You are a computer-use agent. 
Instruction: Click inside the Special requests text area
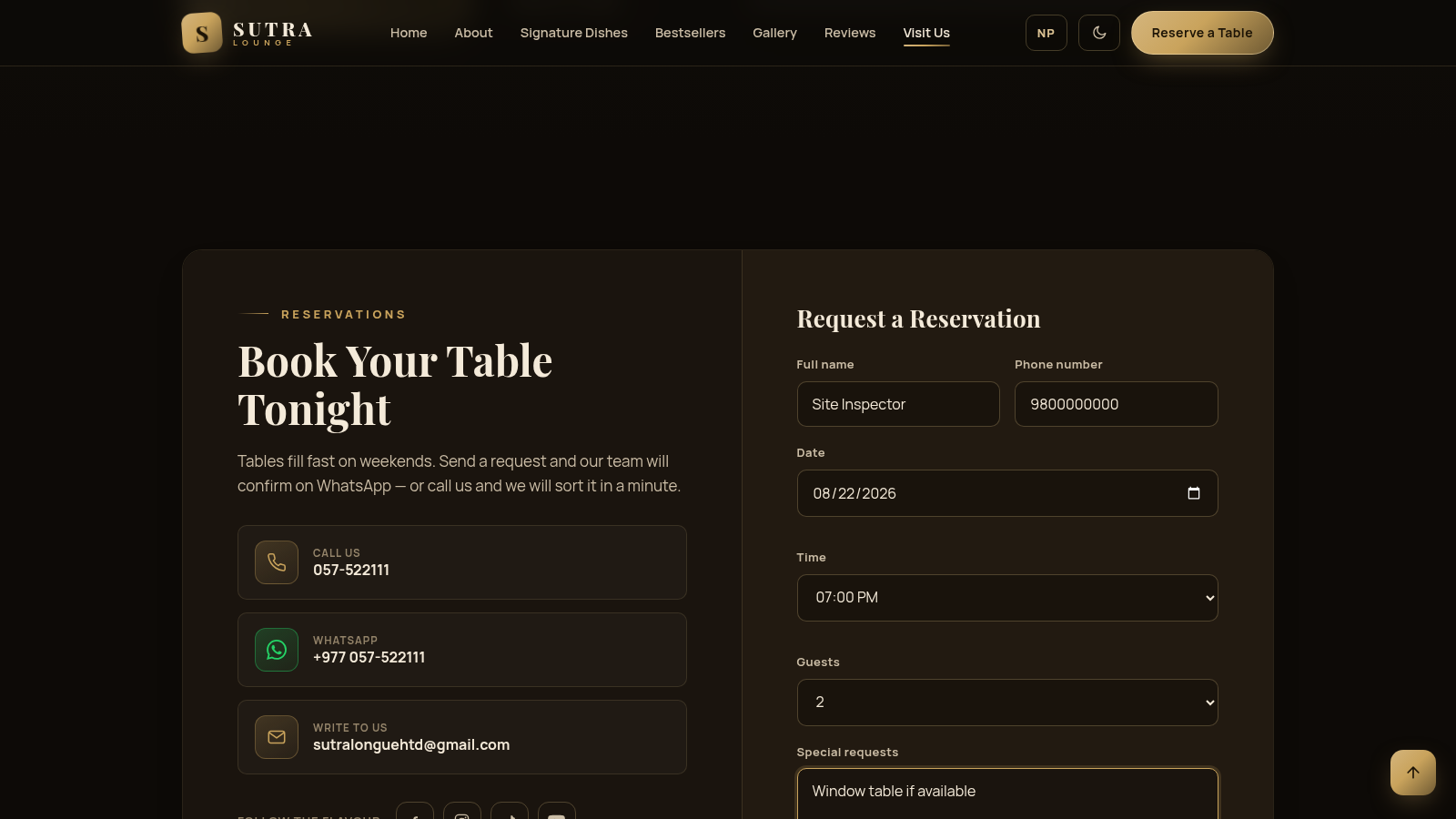pos(1007,794)
